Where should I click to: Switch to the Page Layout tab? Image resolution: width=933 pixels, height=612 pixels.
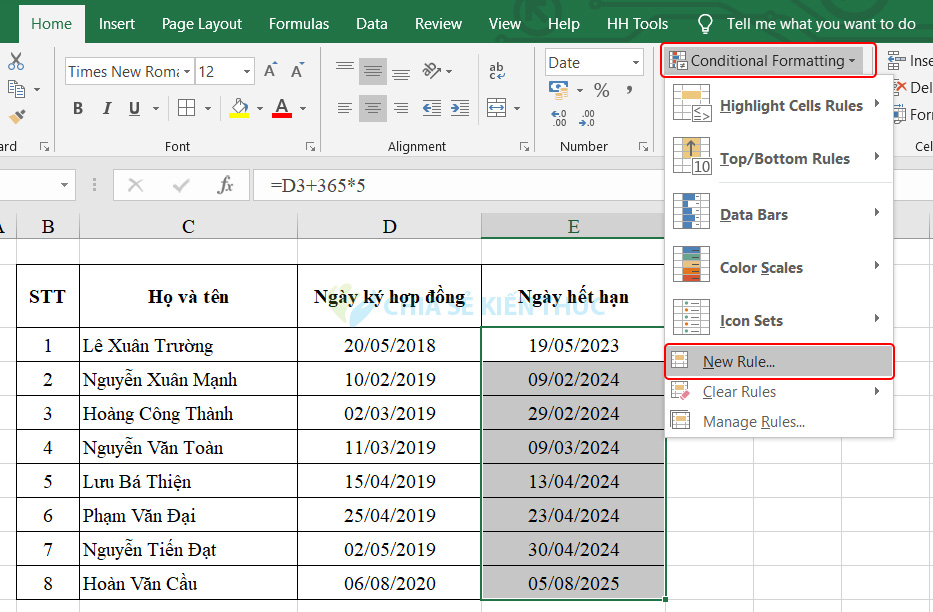pos(202,23)
